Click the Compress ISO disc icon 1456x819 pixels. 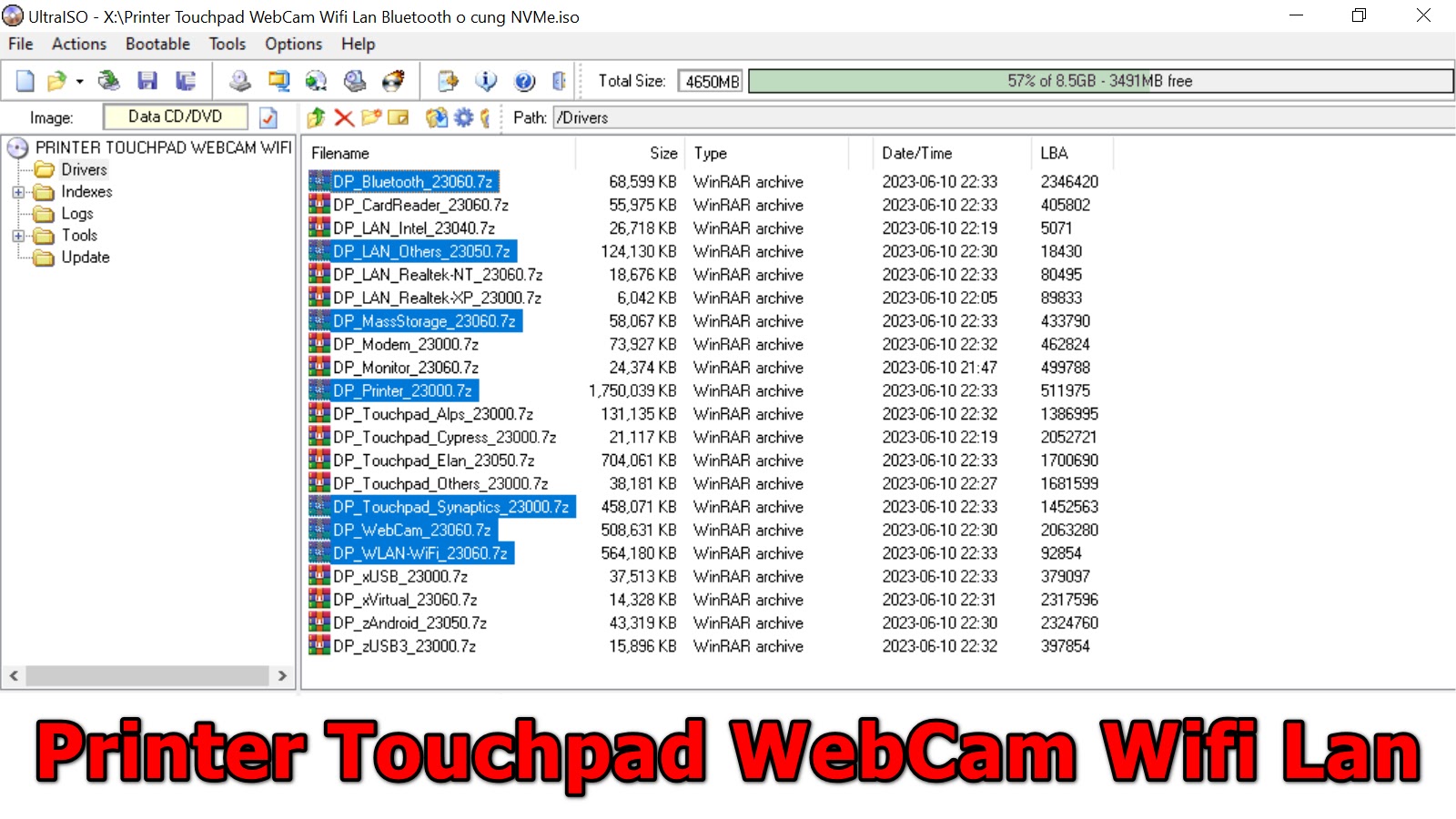coord(317,81)
